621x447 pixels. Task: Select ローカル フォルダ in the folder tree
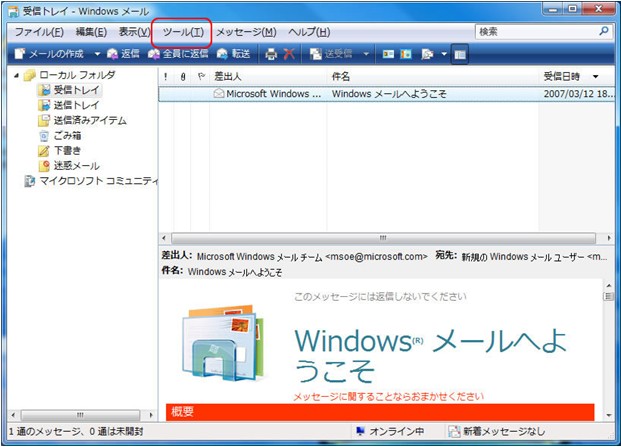[x=77, y=75]
